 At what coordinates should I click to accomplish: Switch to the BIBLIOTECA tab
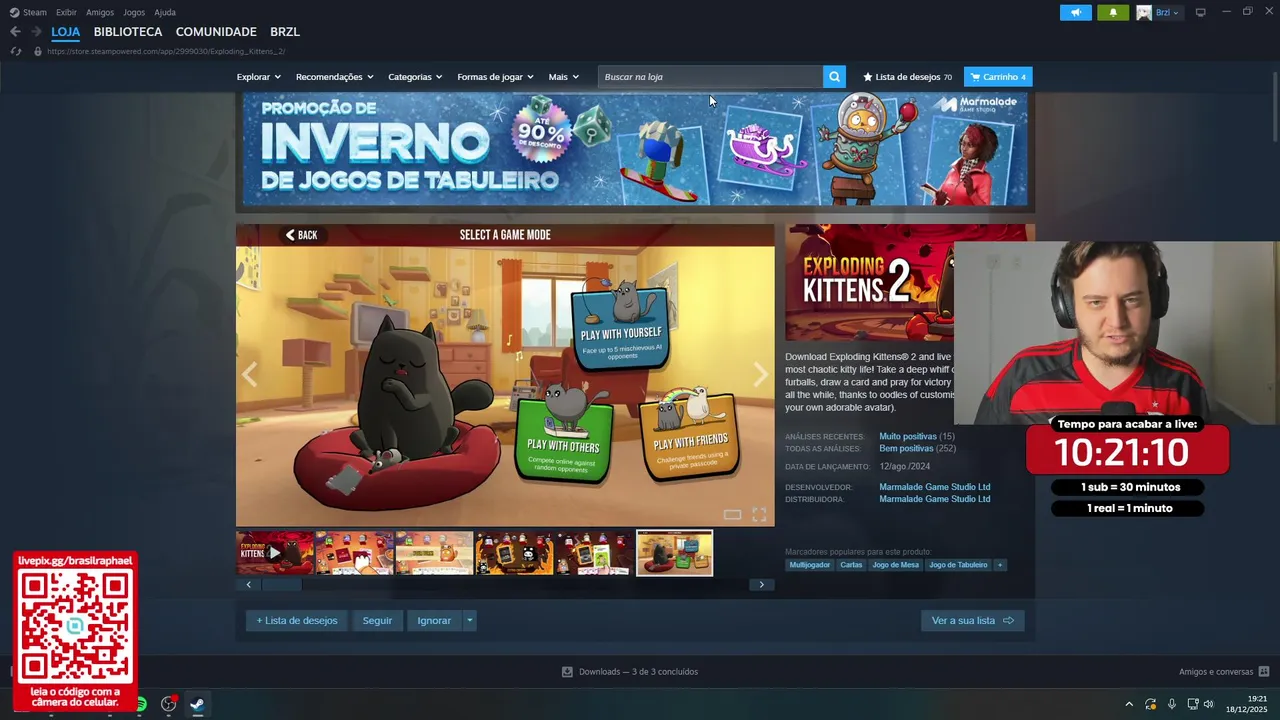coord(128,32)
